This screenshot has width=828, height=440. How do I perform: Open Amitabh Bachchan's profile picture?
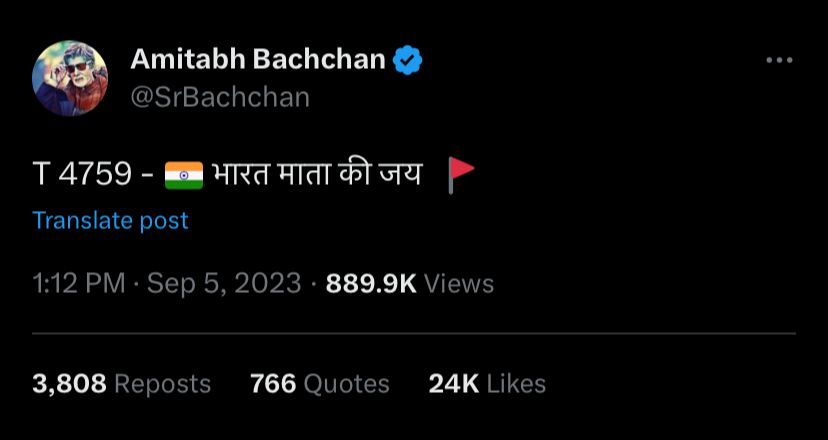[70, 78]
